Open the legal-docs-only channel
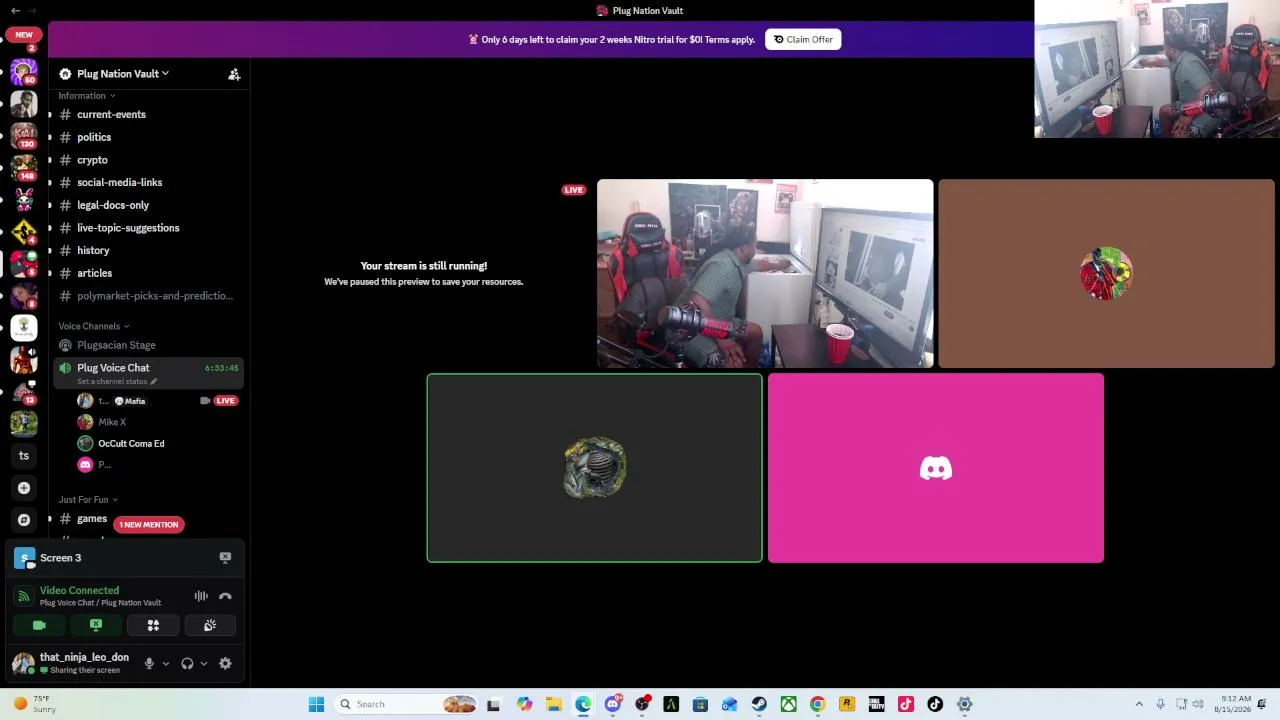 coord(146,205)
